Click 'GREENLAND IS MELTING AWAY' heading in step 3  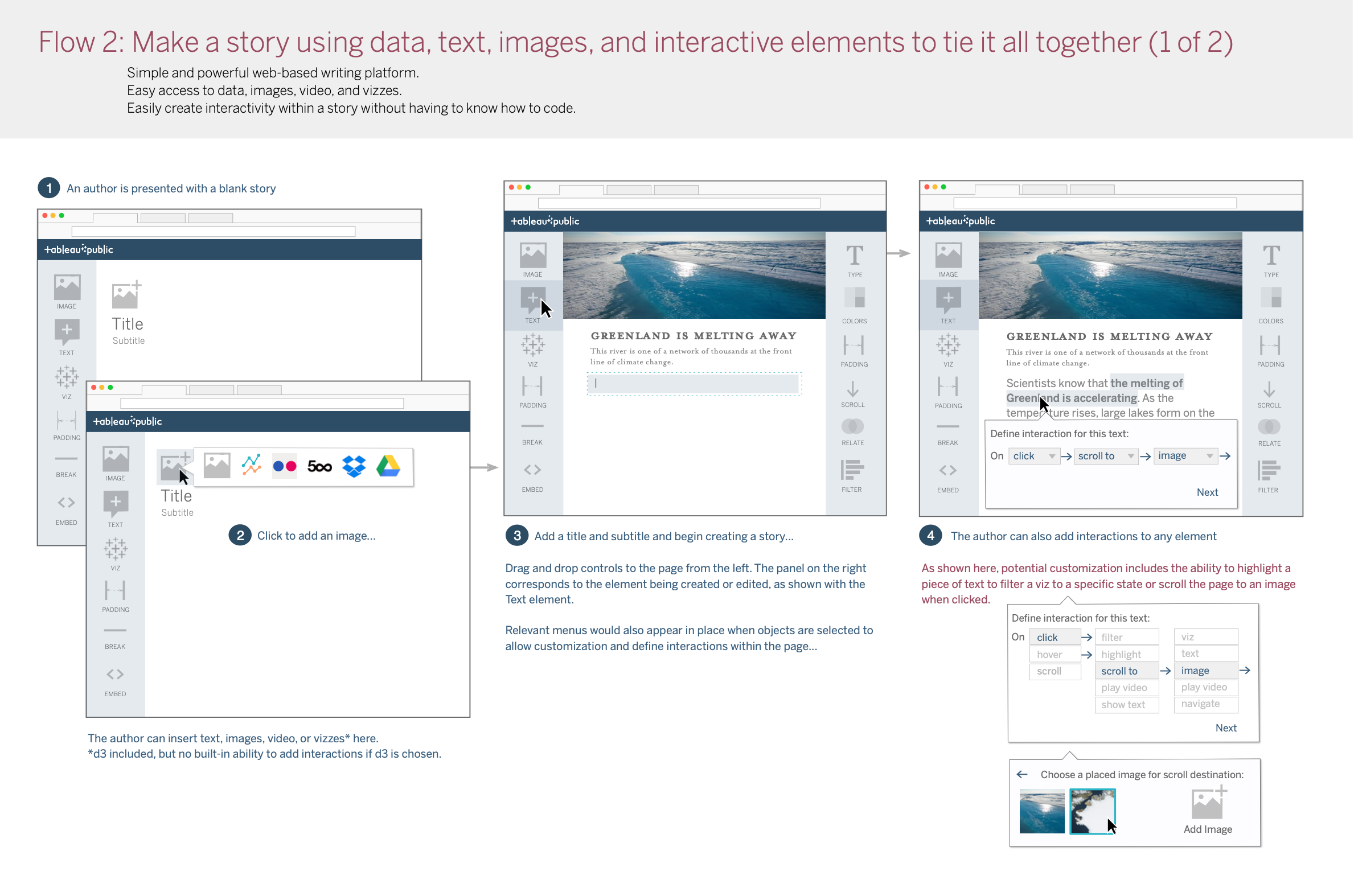[694, 336]
